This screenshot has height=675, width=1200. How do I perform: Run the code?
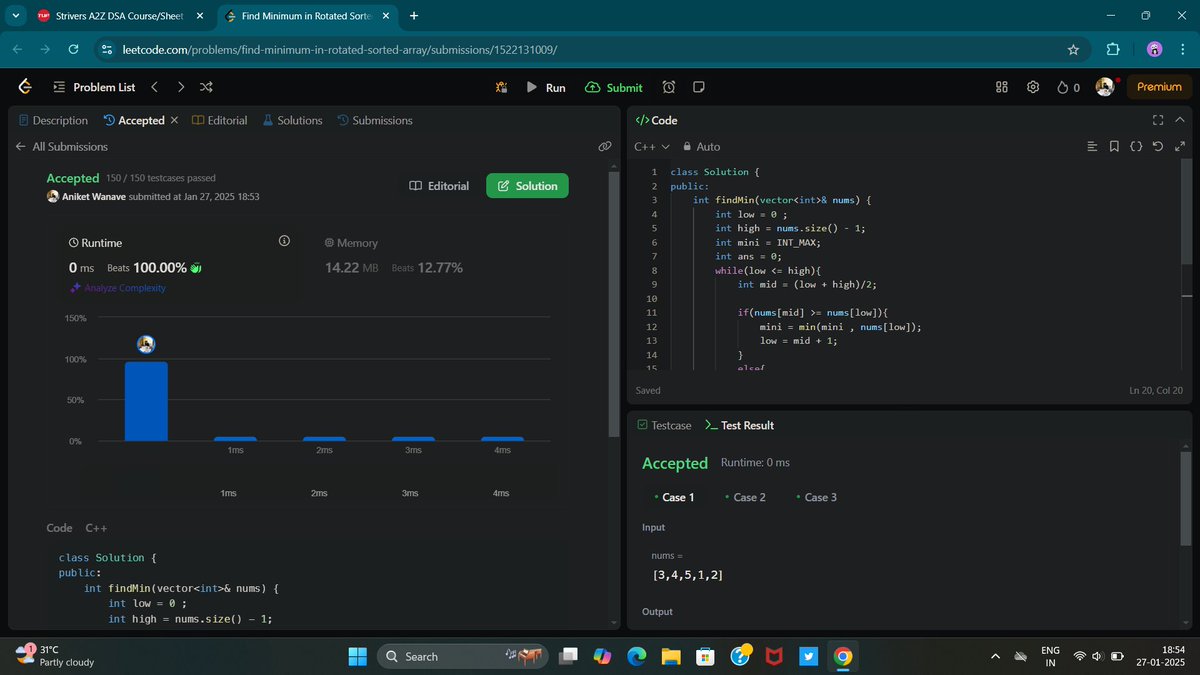pyautogui.click(x=546, y=87)
